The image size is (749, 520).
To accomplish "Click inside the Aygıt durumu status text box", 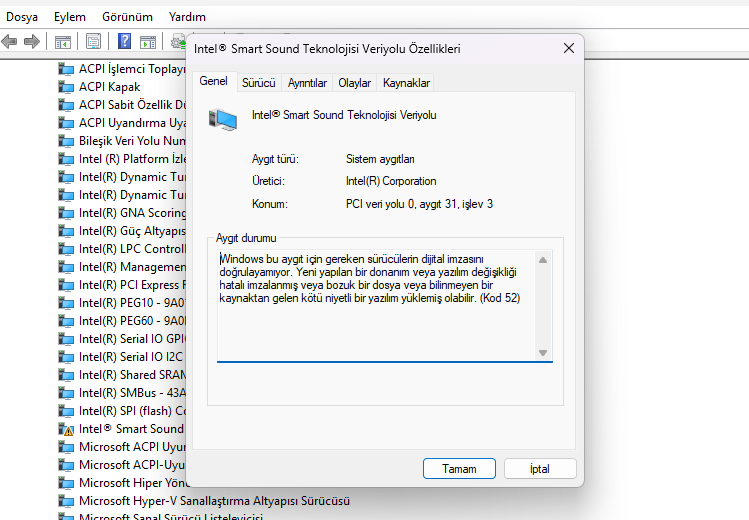I will (376, 306).
